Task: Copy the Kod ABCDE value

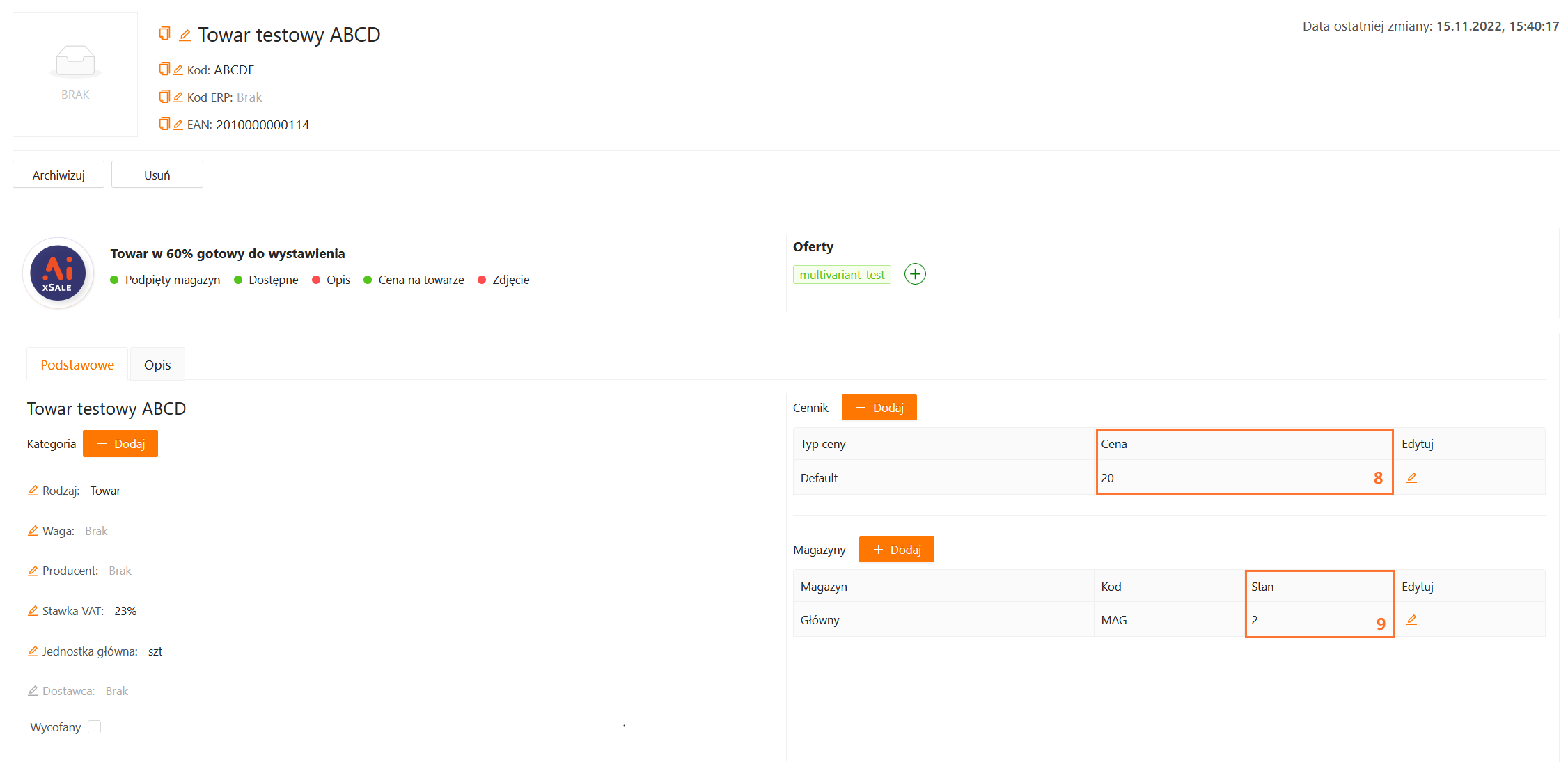Action: tap(164, 69)
